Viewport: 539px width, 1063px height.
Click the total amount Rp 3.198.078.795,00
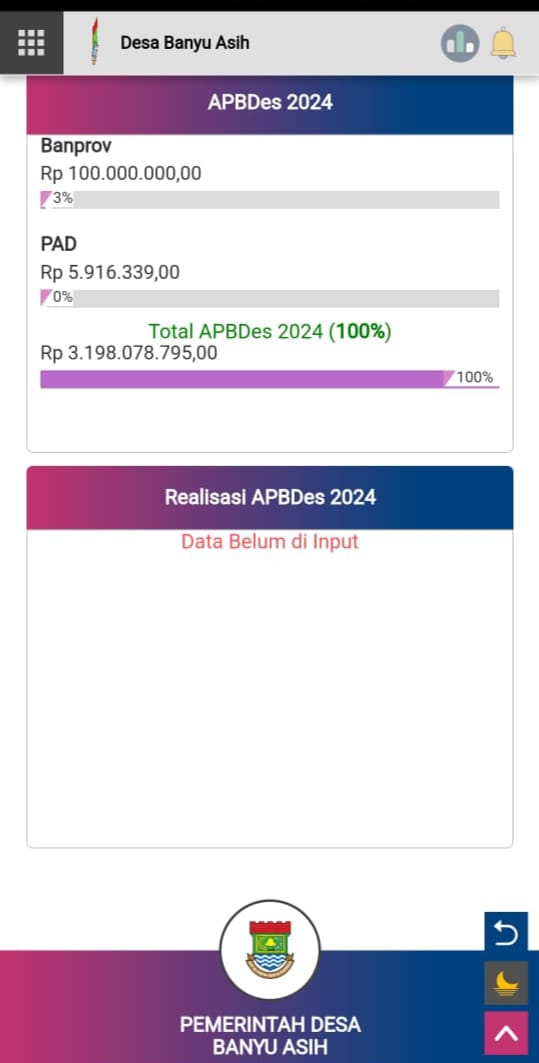(x=129, y=353)
